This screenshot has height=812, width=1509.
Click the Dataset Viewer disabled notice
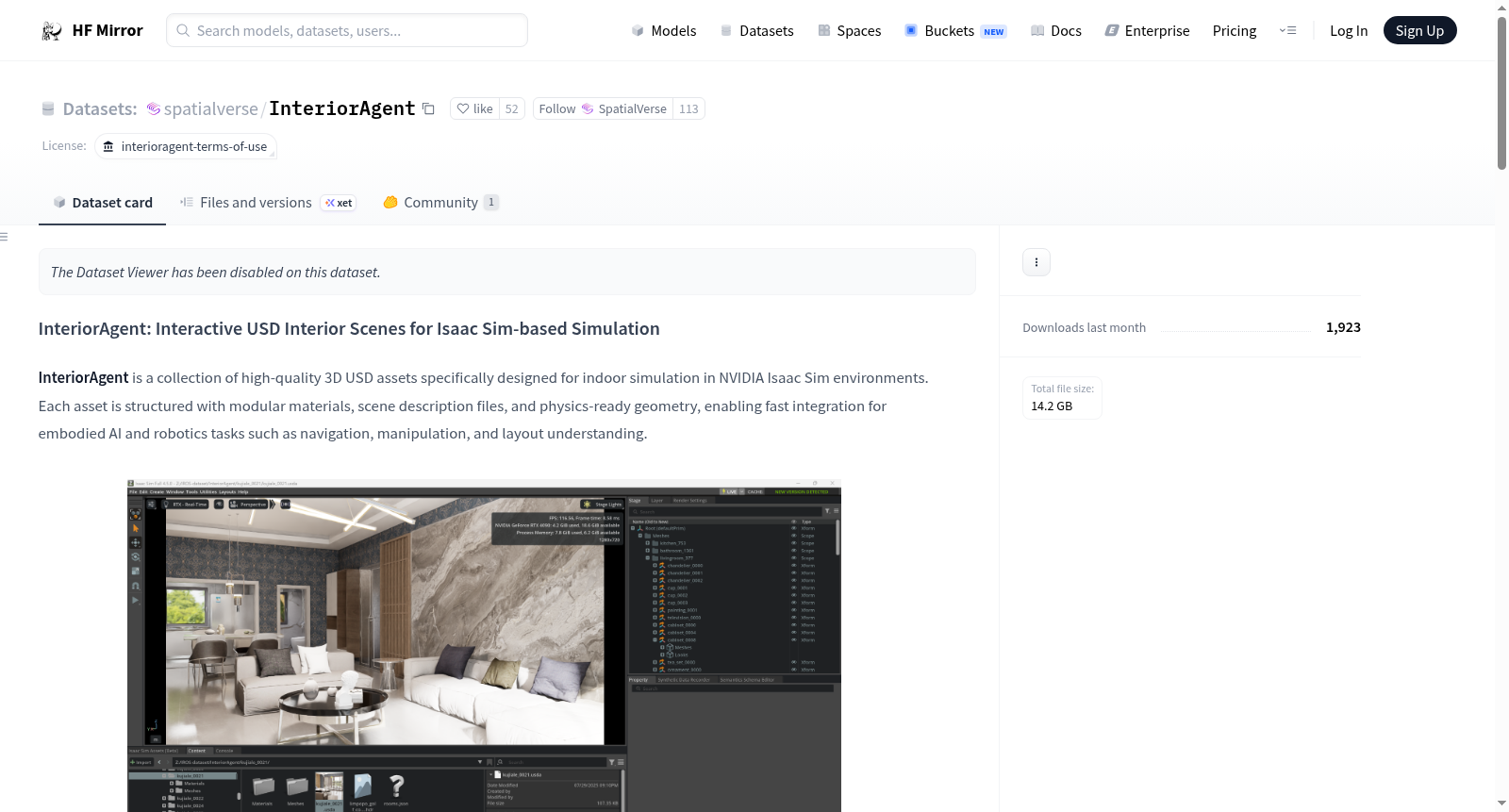(506, 272)
